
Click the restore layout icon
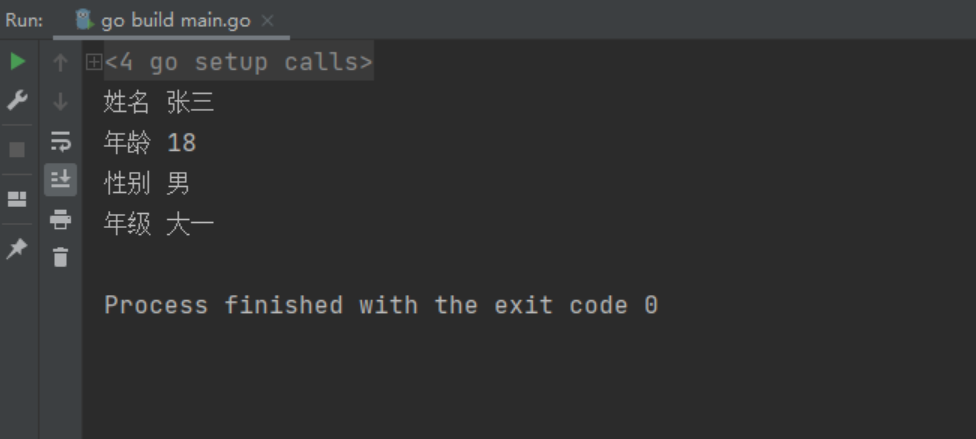(17, 199)
